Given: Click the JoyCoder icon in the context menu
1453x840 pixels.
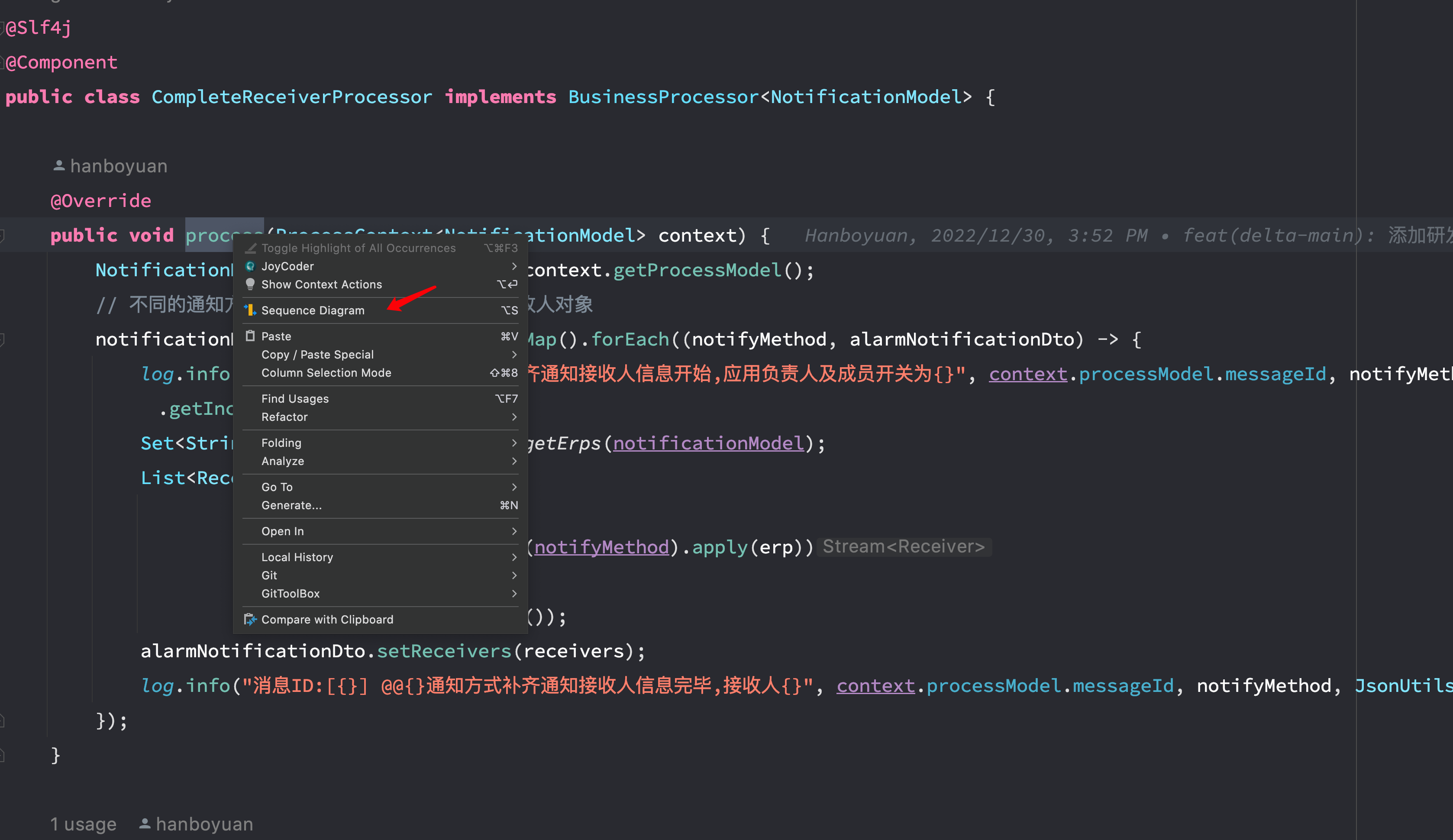Looking at the screenshot, I should coord(250,266).
